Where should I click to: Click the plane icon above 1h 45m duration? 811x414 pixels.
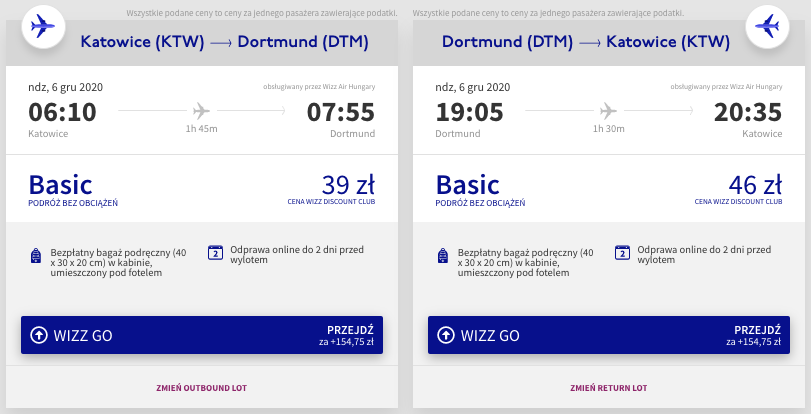(202, 109)
